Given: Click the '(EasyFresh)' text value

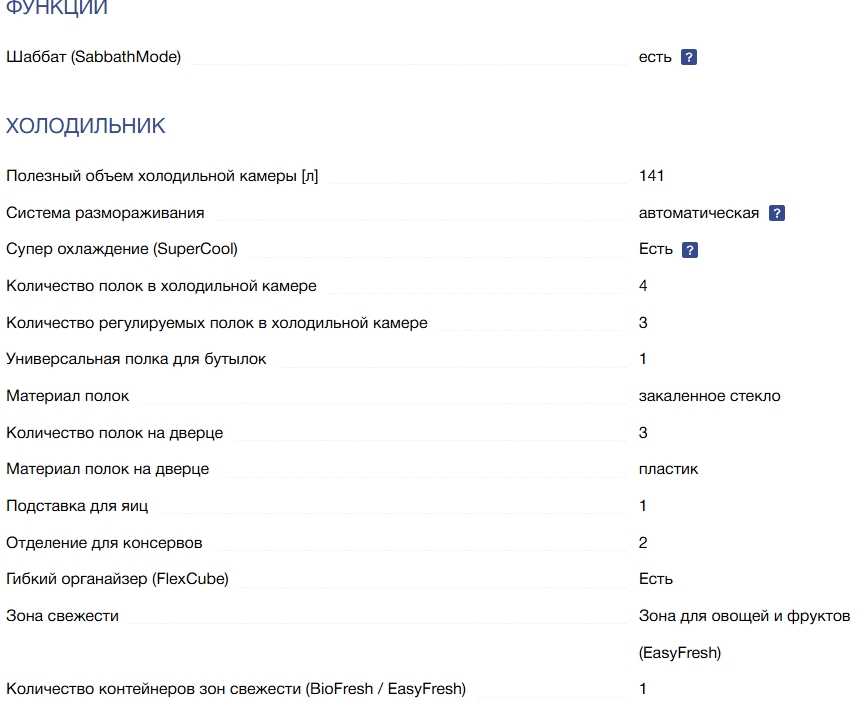Looking at the screenshot, I should (x=680, y=653).
